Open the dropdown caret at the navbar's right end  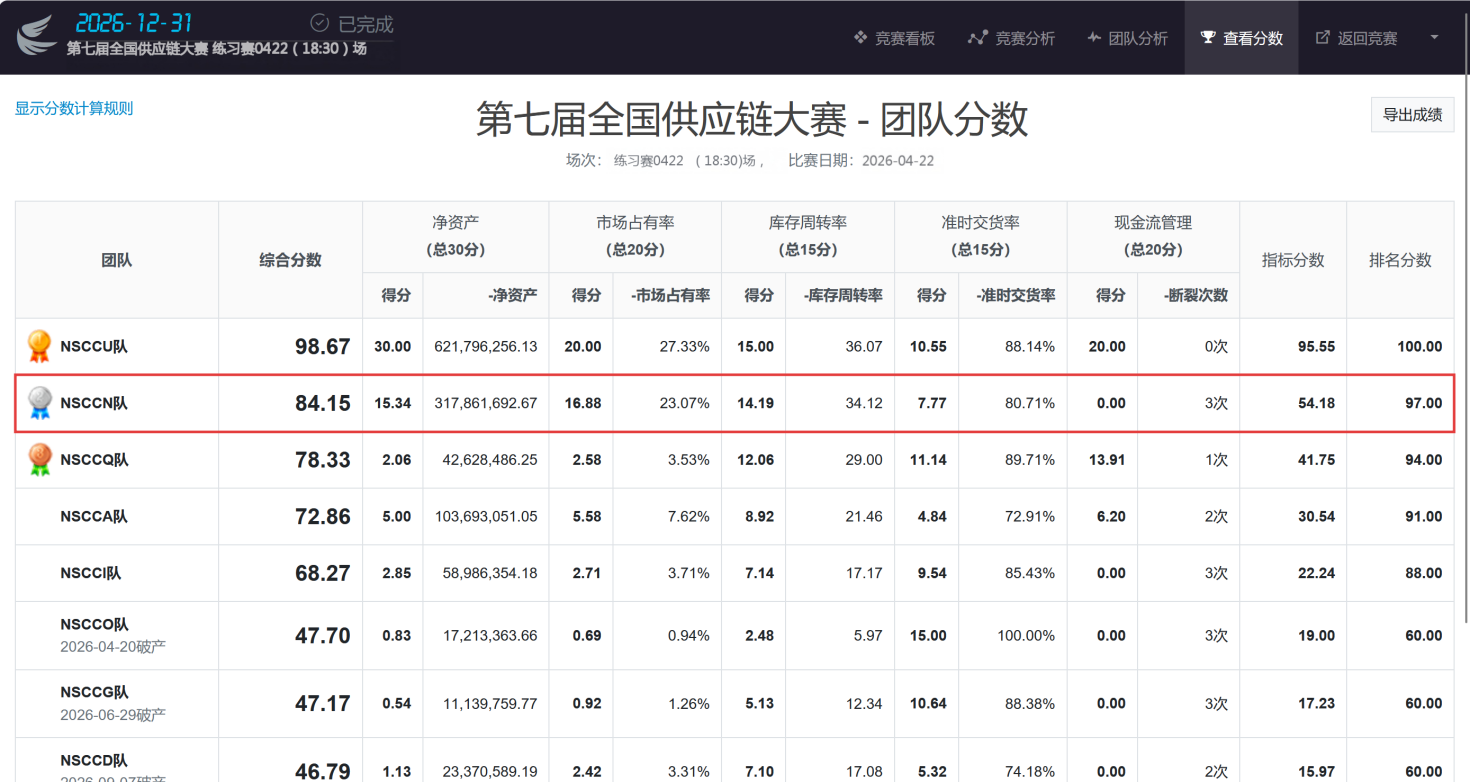pos(1435,37)
